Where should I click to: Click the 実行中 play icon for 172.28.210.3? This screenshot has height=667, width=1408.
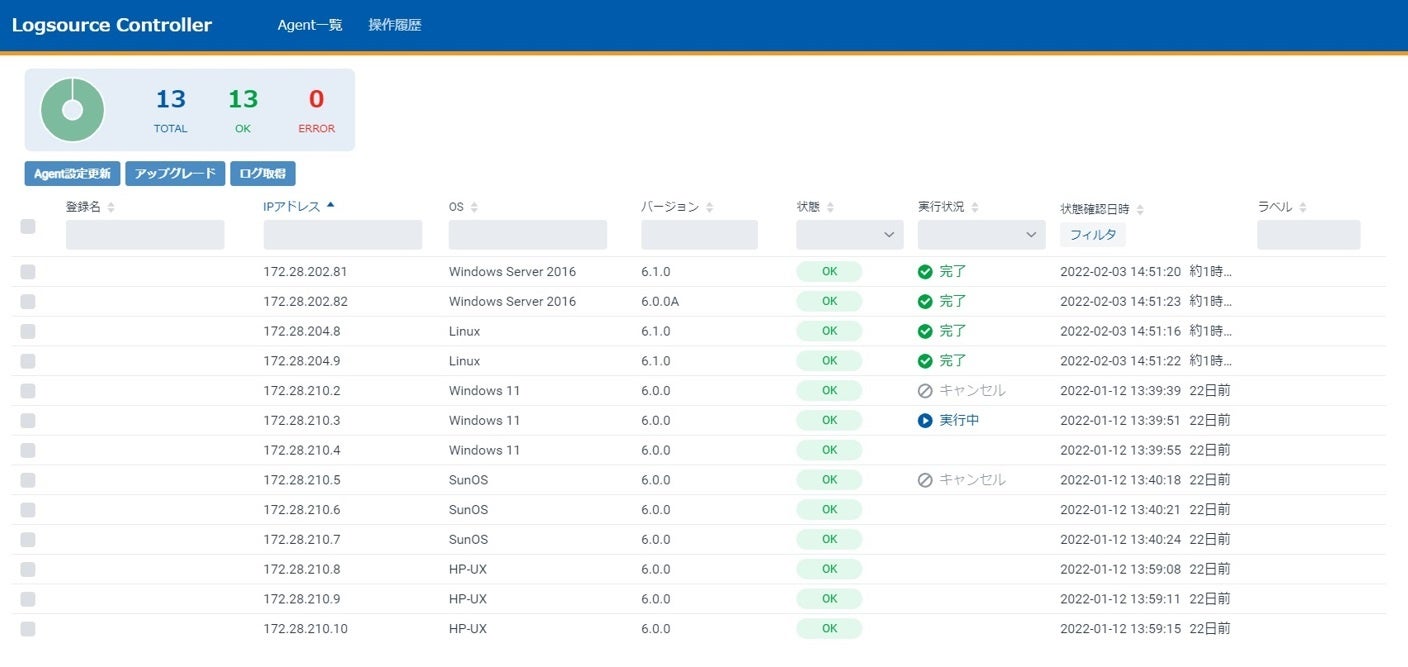pyautogui.click(x=925, y=421)
